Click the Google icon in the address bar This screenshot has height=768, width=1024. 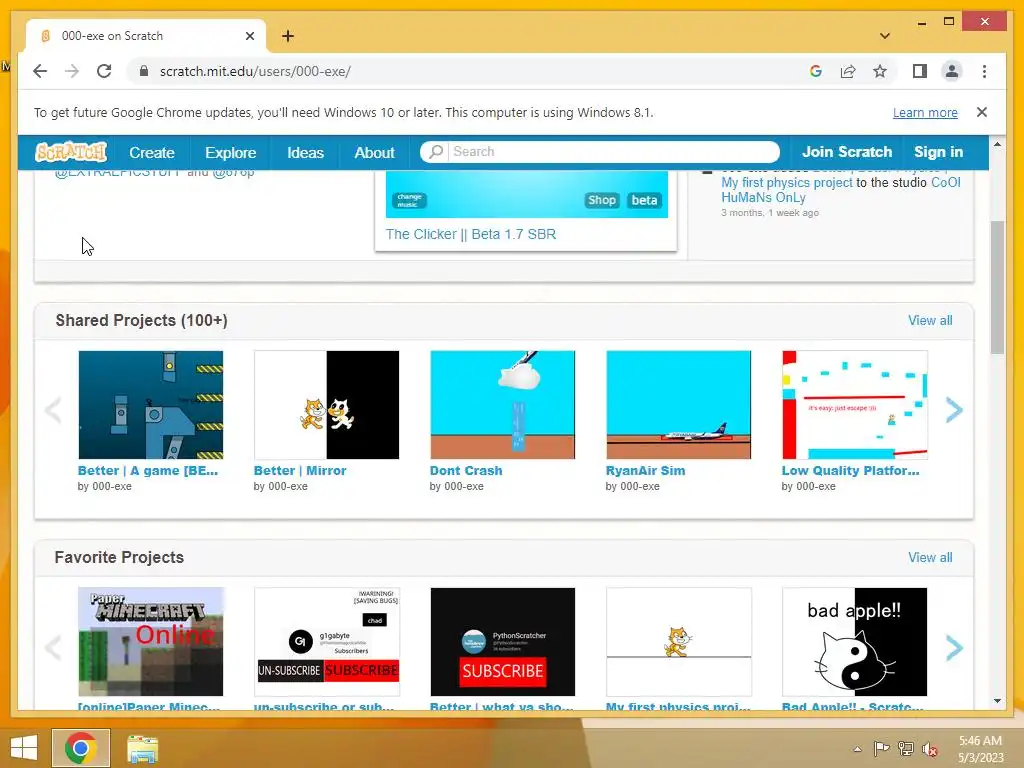(x=816, y=71)
